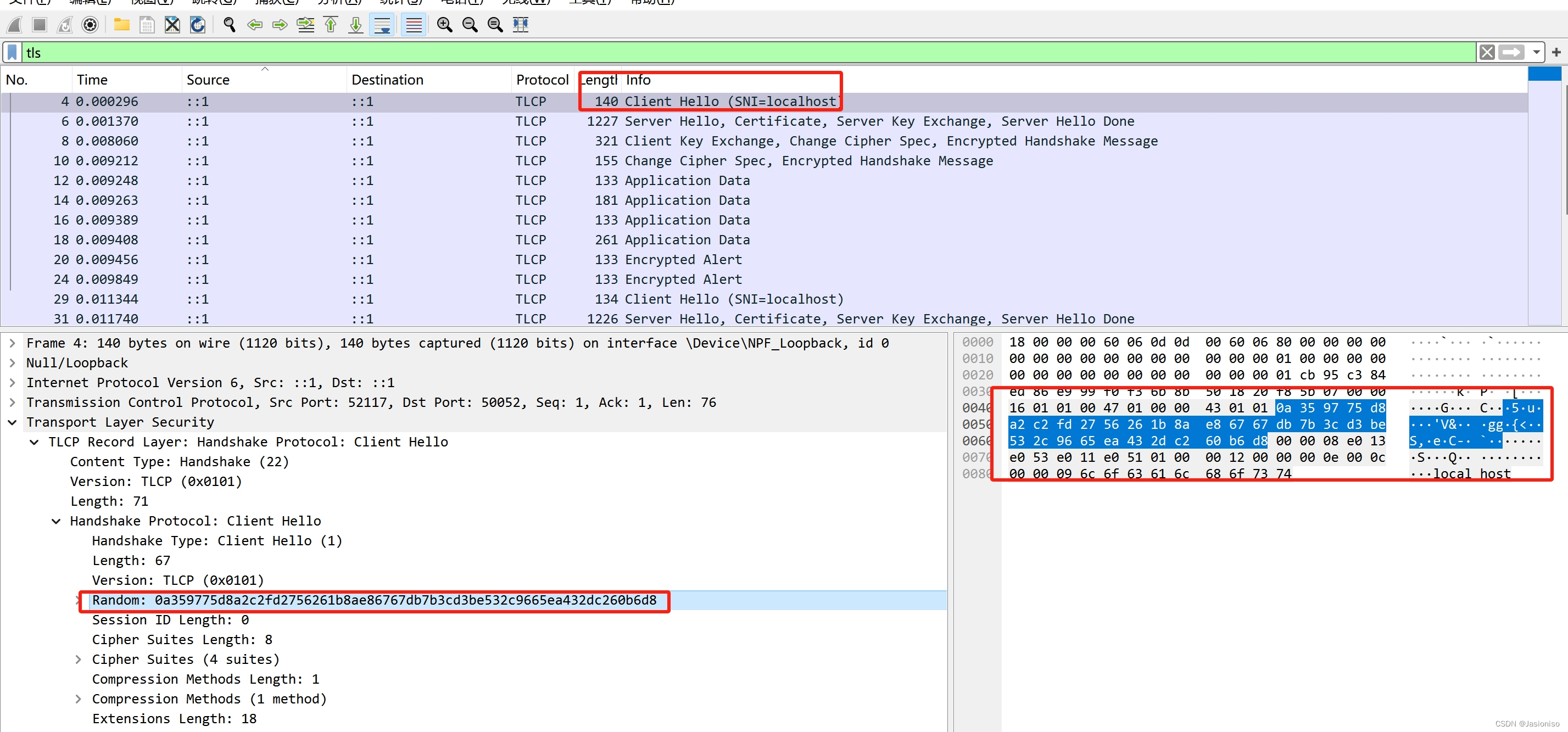
Task: Click the display filter bookmark icon
Action: pos(12,53)
